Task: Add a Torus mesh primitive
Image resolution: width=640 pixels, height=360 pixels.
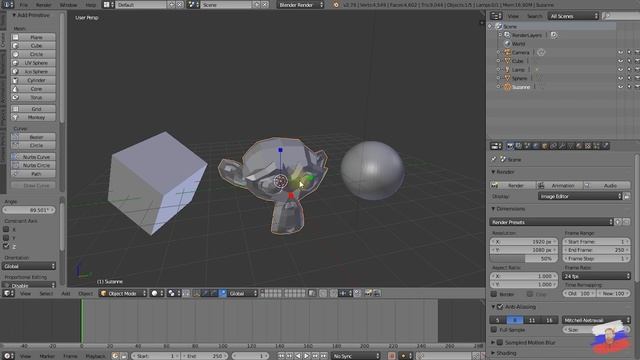Action: pyautogui.click(x=33, y=98)
